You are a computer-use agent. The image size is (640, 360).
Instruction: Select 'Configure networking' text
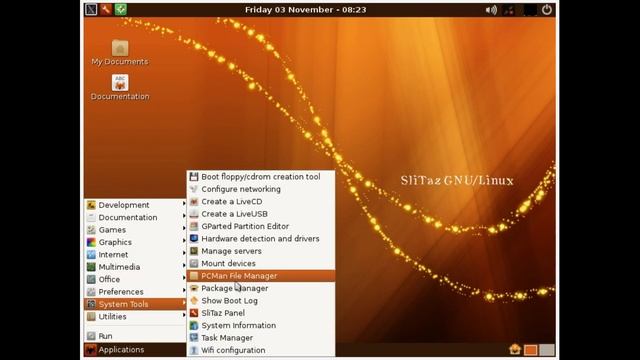click(x=241, y=189)
